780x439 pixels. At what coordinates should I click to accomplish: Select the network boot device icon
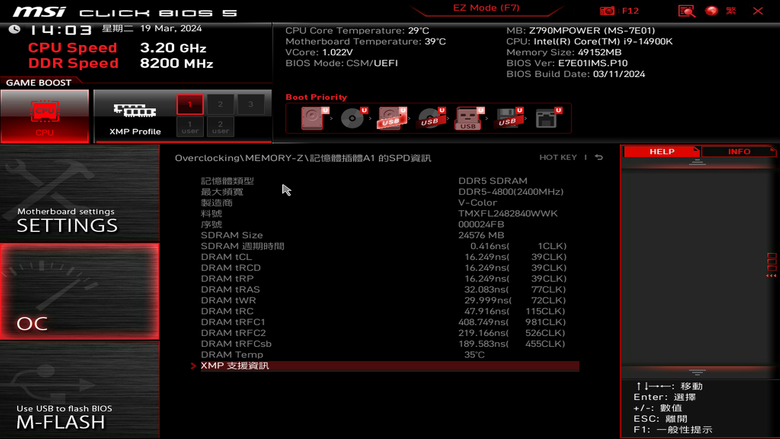tap(548, 118)
